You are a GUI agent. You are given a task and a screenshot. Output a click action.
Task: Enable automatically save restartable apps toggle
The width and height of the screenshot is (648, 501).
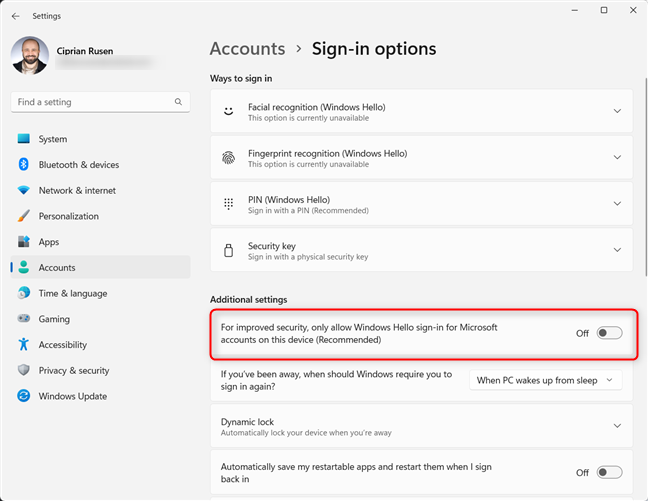pyautogui.click(x=609, y=472)
